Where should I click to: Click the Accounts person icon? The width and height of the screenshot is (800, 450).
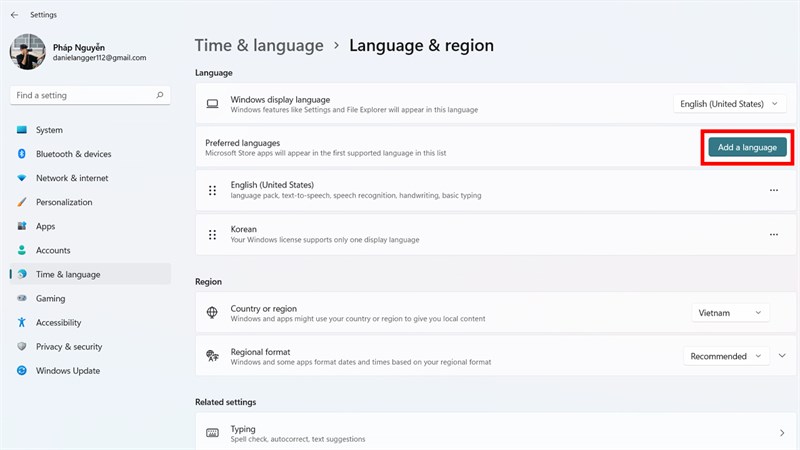(21, 250)
